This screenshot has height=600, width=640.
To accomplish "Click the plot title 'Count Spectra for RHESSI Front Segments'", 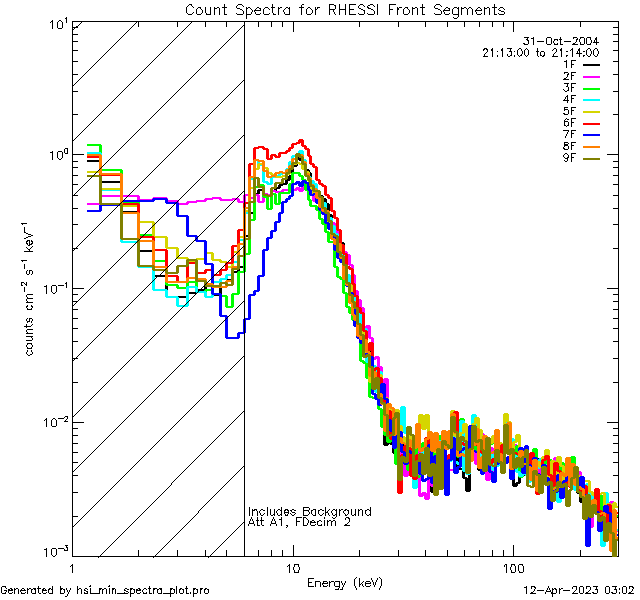I will click(x=345, y=10).
